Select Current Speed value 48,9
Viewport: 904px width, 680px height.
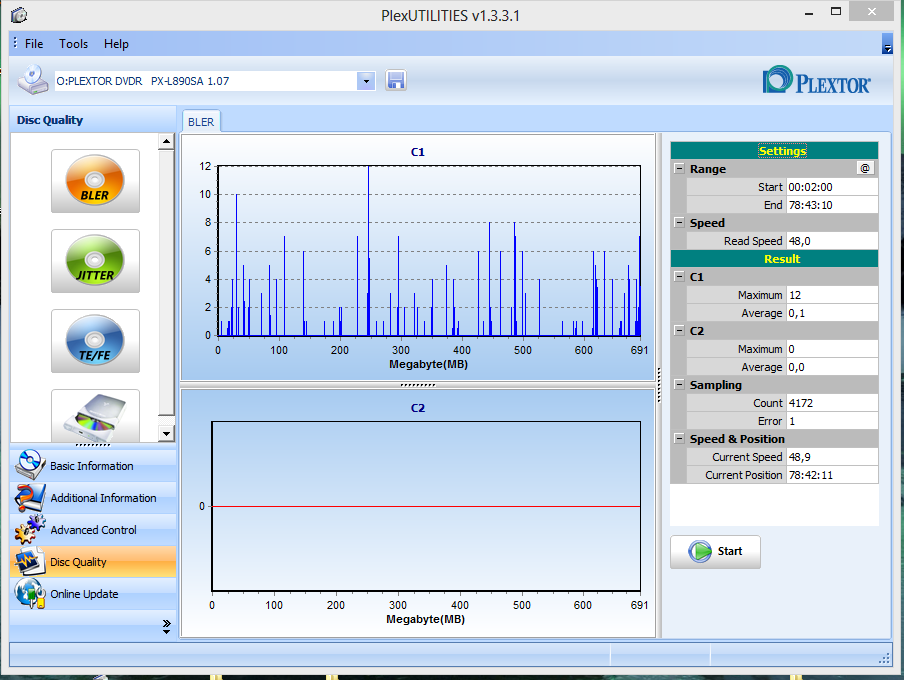pos(832,457)
